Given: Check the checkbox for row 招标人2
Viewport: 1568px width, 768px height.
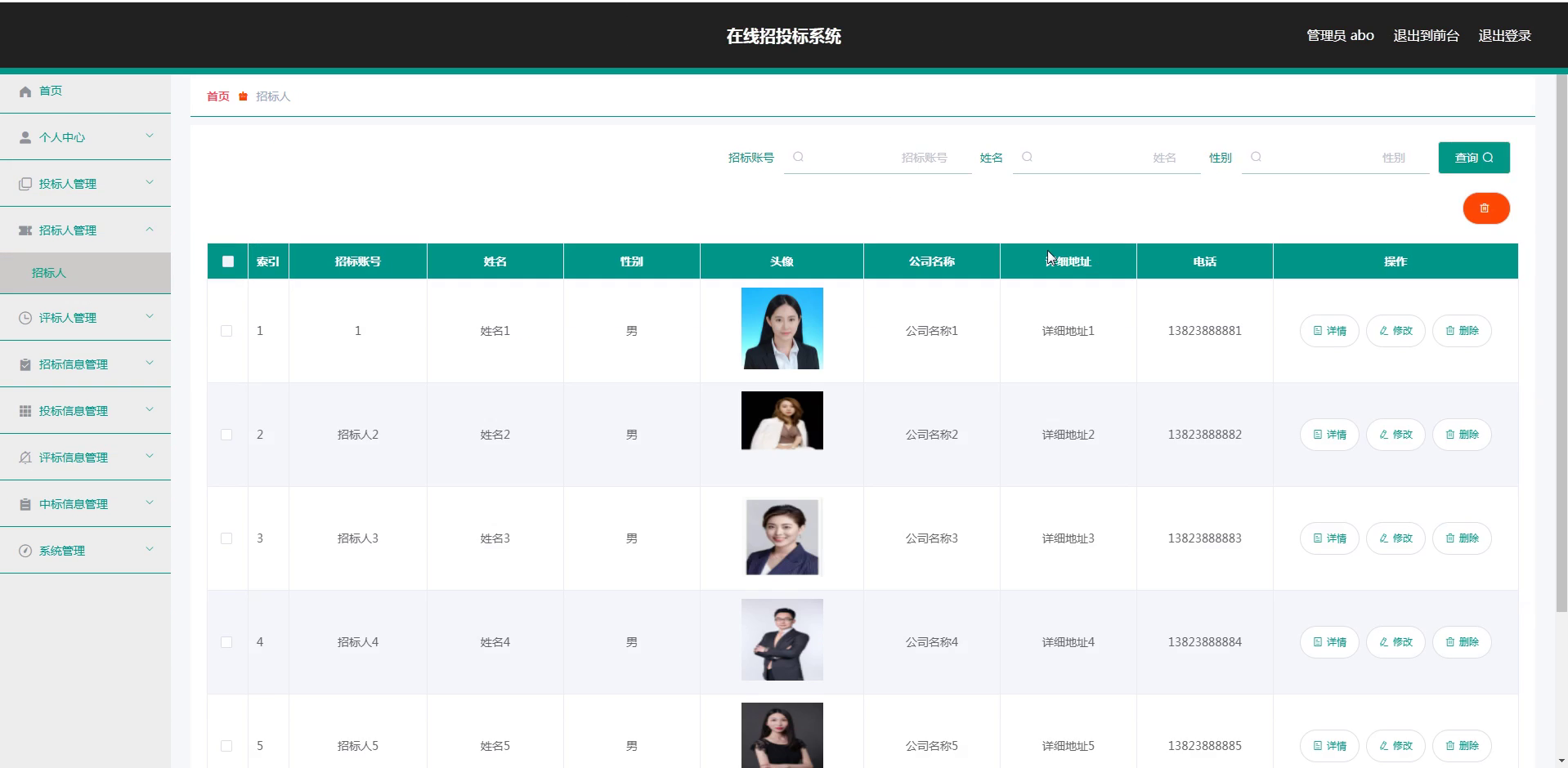Looking at the screenshot, I should tap(226, 435).
